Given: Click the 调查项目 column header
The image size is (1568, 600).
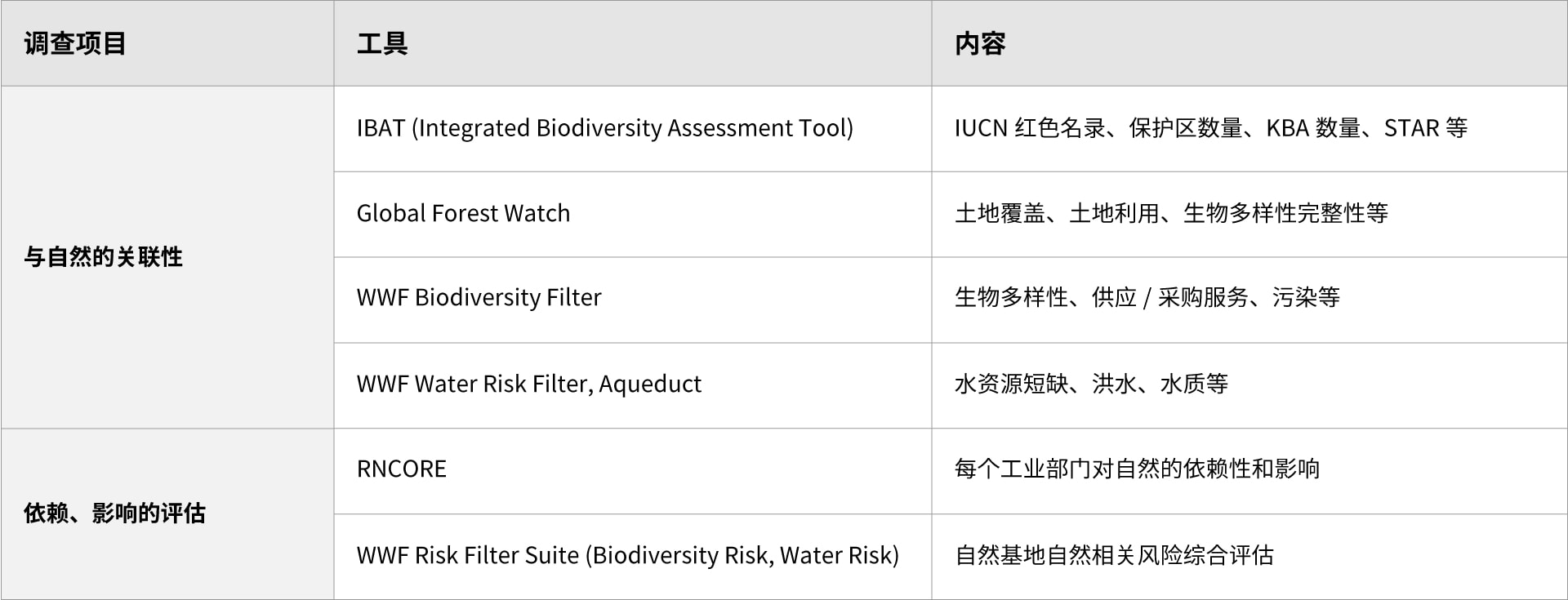Looking at the screenshot, I should click(75, 43).
